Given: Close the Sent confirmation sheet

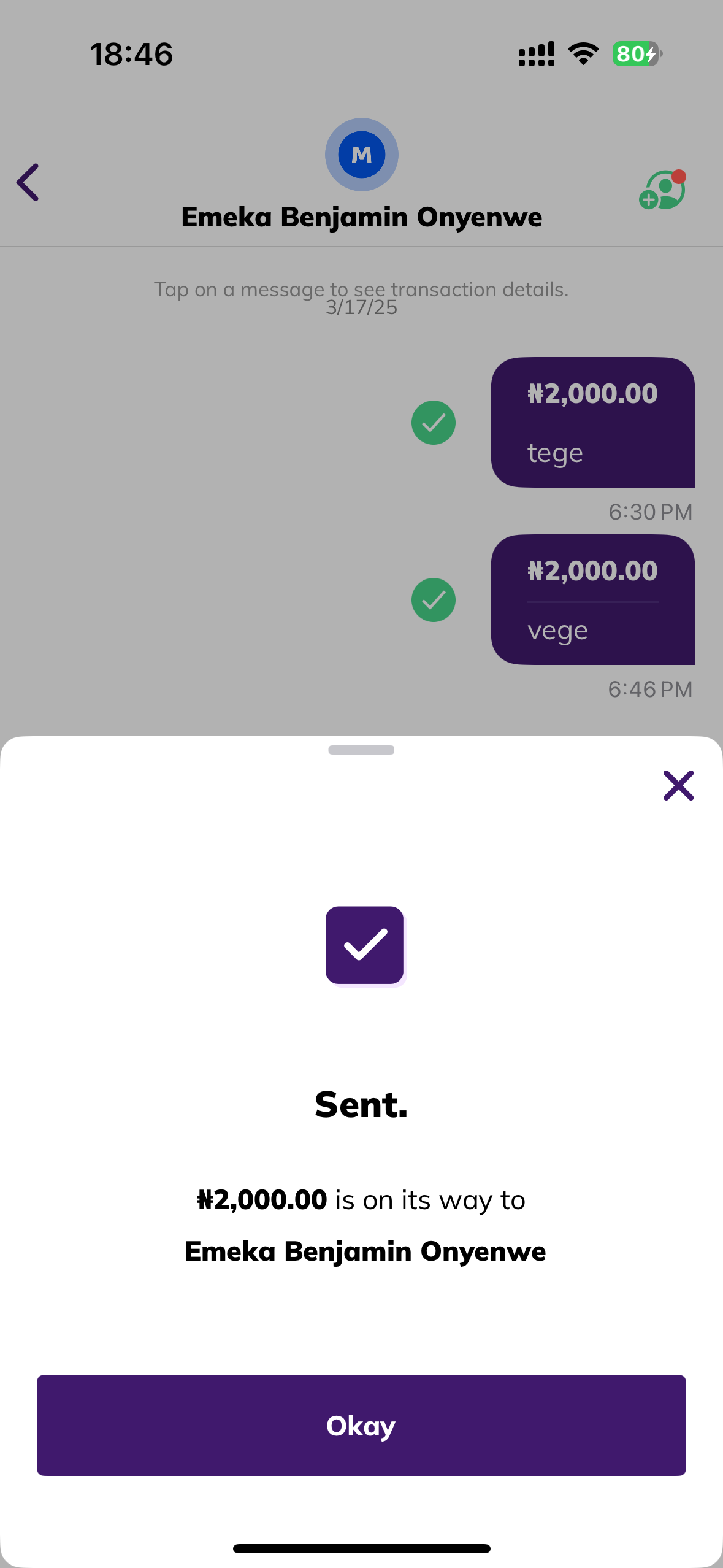Looking at the screenshot, I should coord(678,786).
